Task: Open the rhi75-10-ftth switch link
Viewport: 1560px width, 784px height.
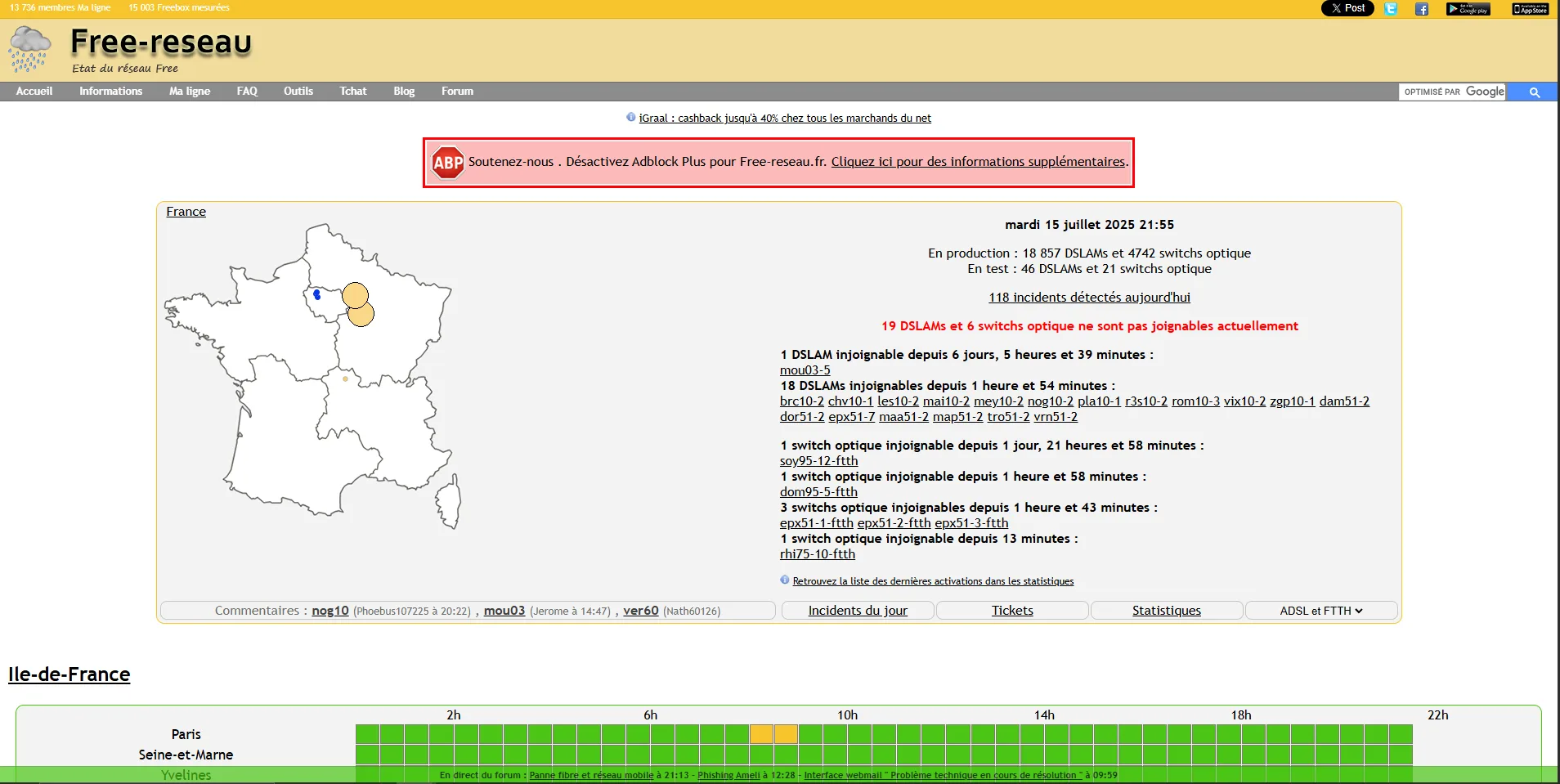Action: click(x=818, y=554)
